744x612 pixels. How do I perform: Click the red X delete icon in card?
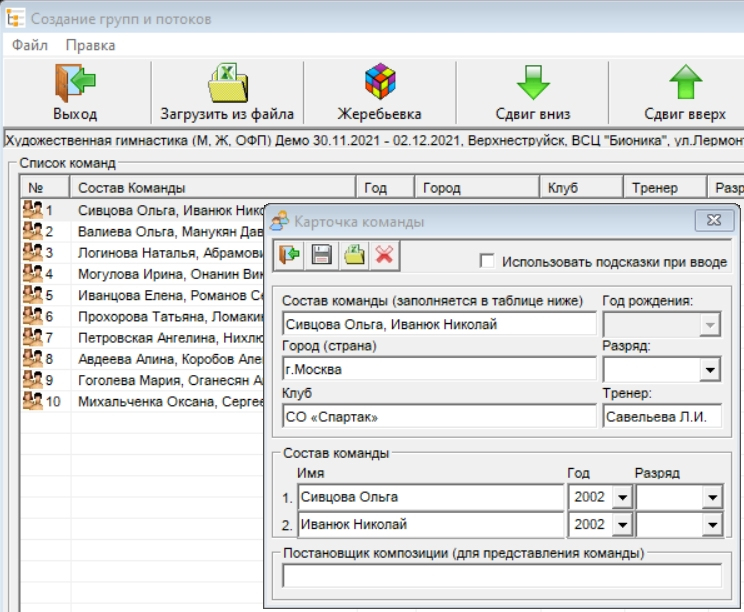[384, 256]
